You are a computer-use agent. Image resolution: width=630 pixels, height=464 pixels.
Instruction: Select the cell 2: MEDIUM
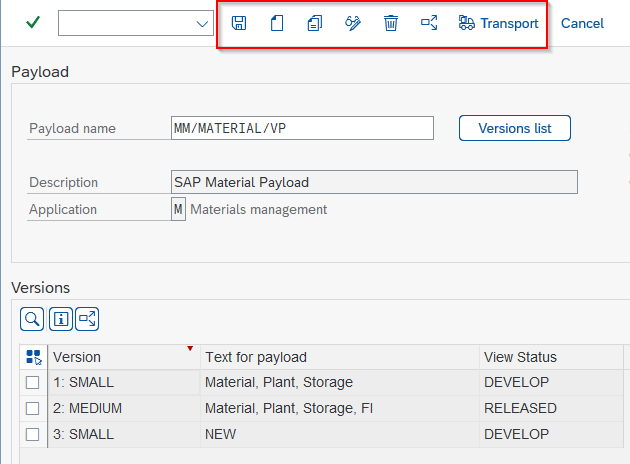pos(124,408)
